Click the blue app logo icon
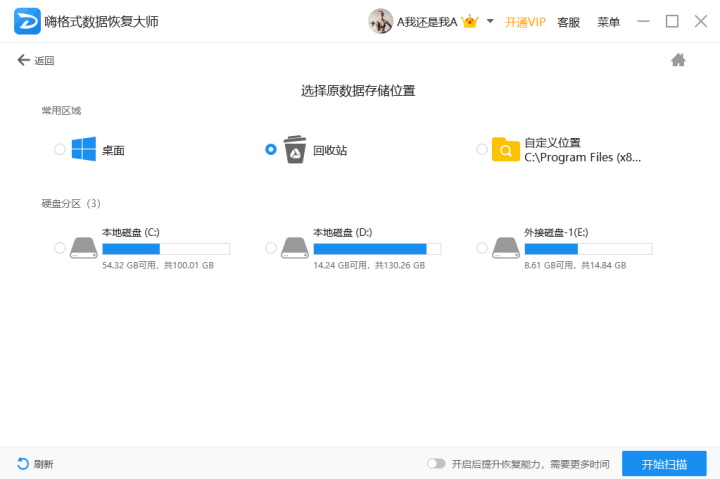Viewport: 720px width, 479px height. pyautogui.click(x=27, y=21)
